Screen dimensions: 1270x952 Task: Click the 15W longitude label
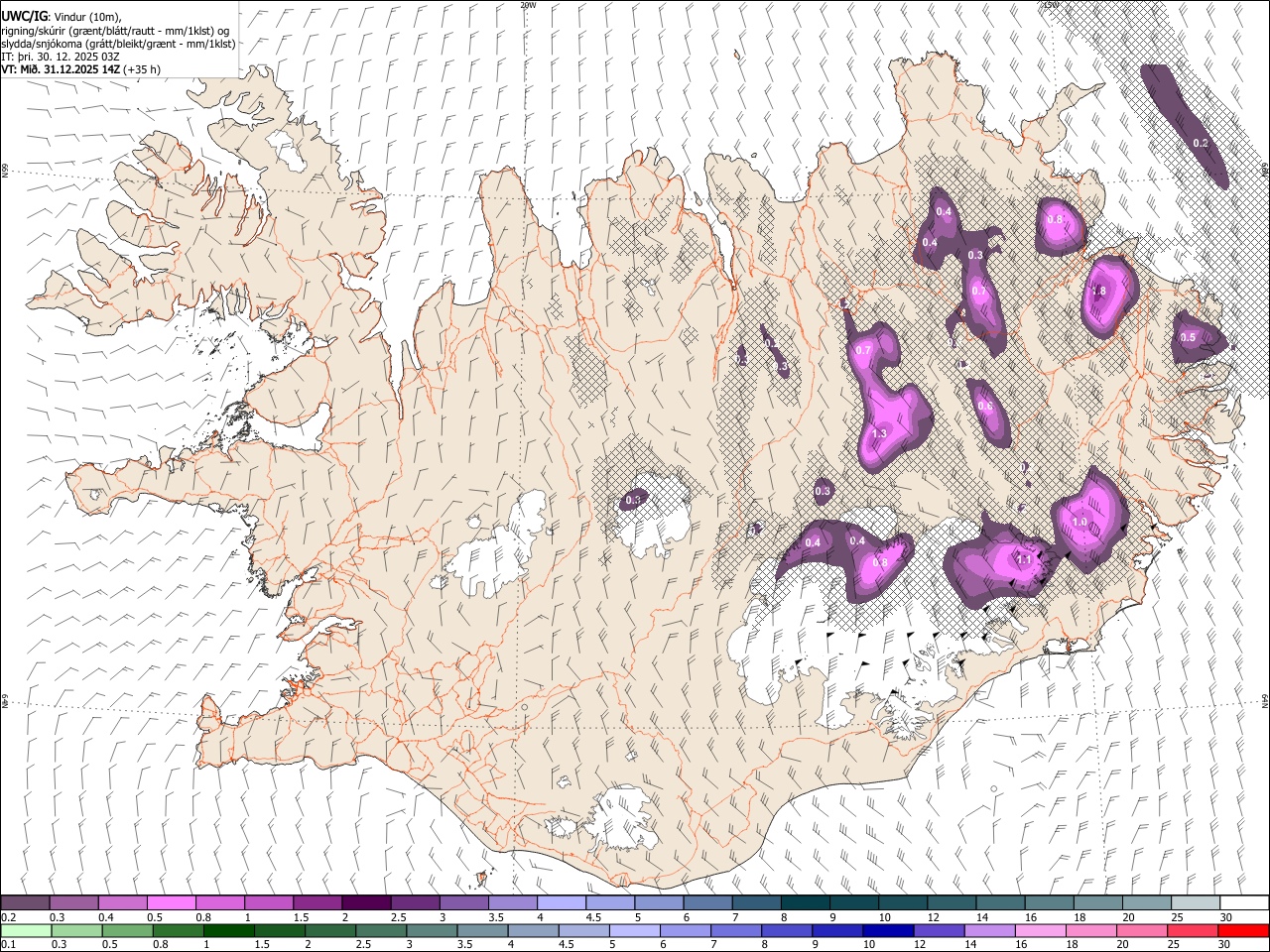coord(1050,5)
